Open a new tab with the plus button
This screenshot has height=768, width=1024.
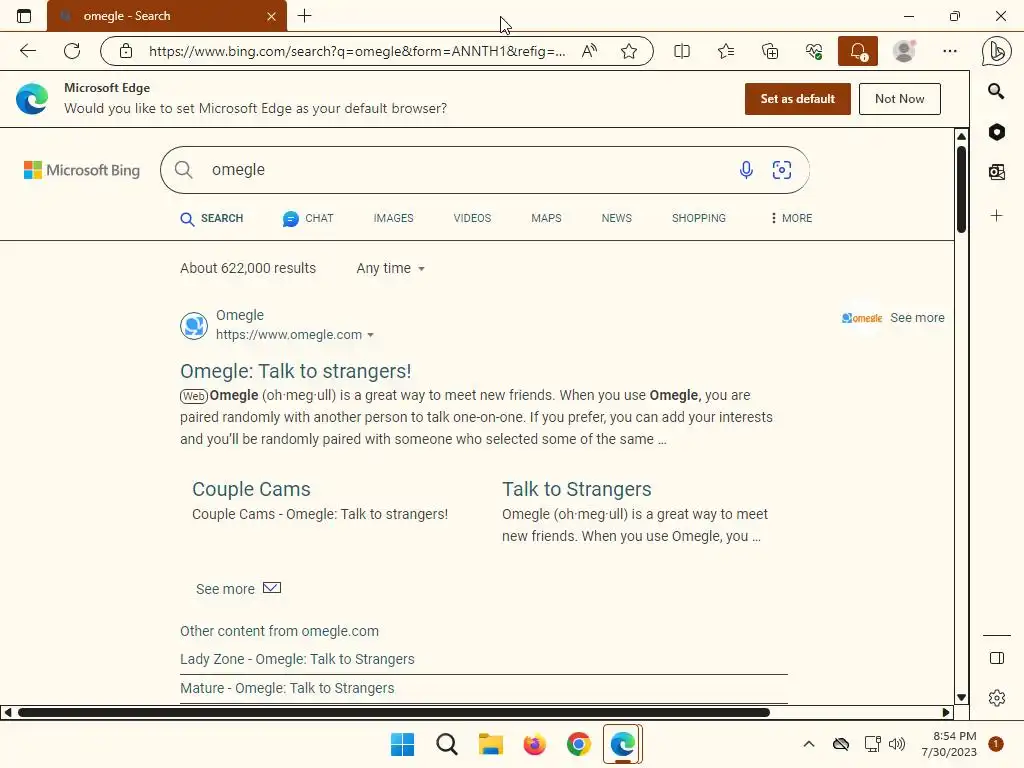pos(304,16)
